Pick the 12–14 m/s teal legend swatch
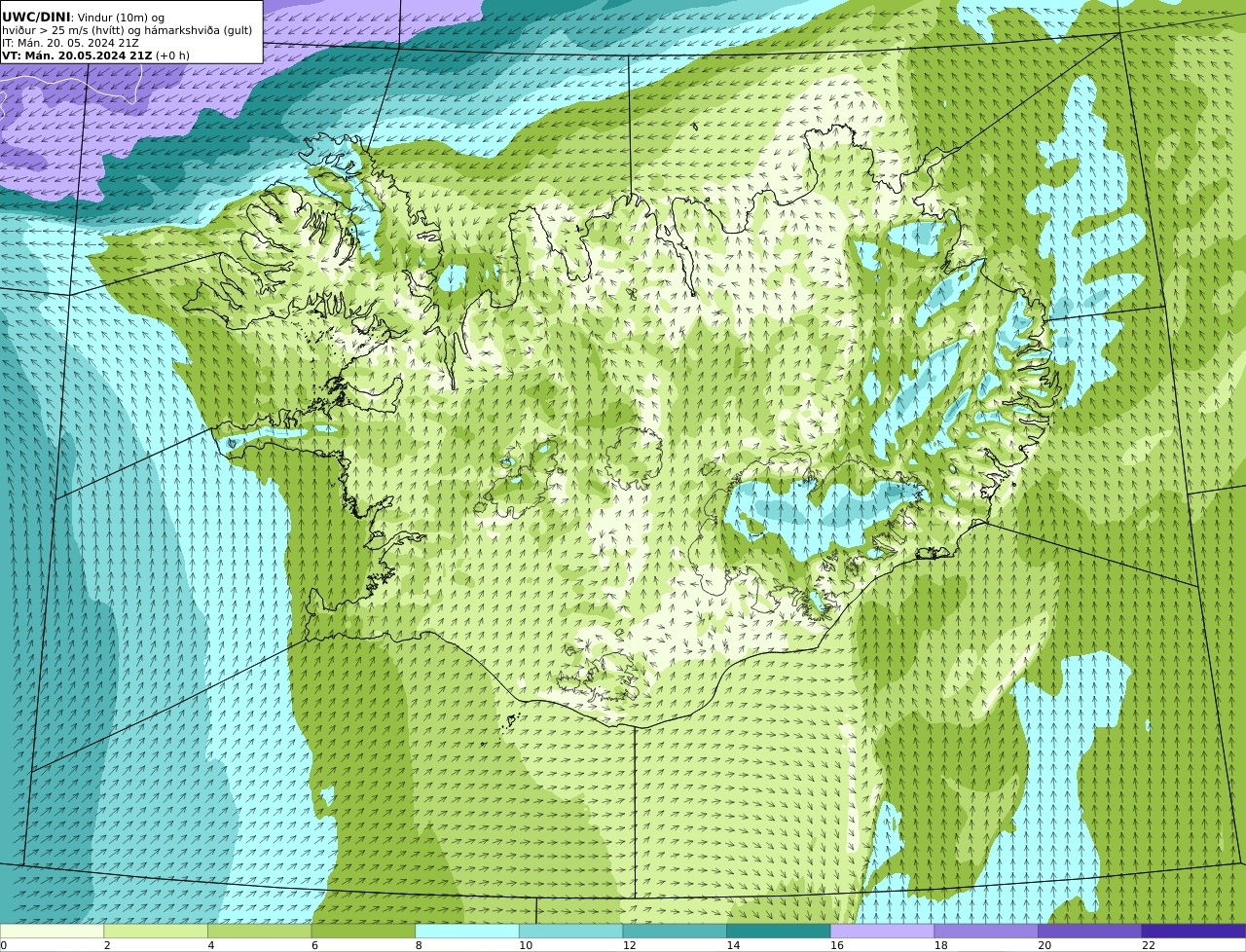 (675, 932)
